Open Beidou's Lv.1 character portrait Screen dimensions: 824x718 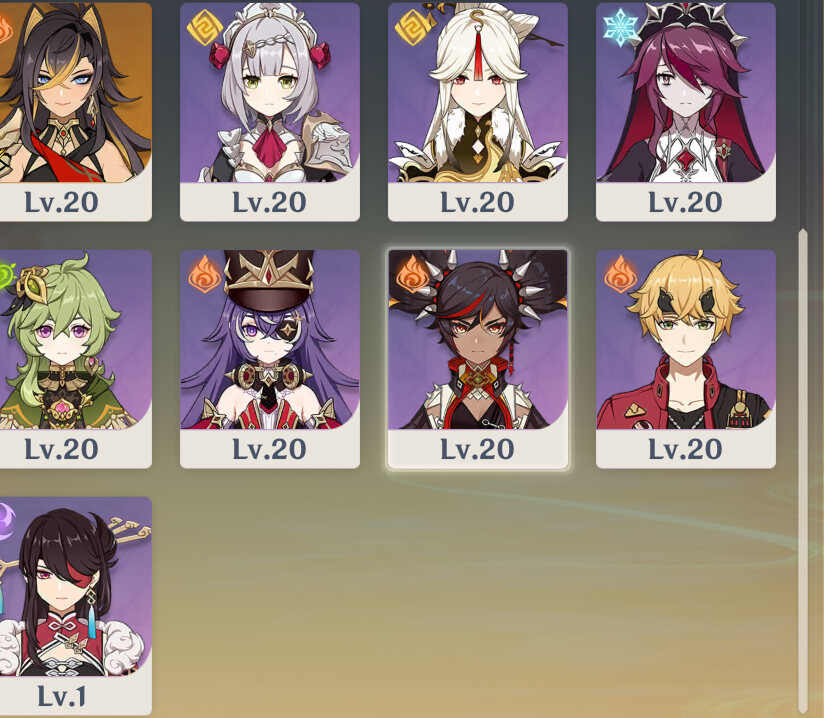tap(76, 587)
